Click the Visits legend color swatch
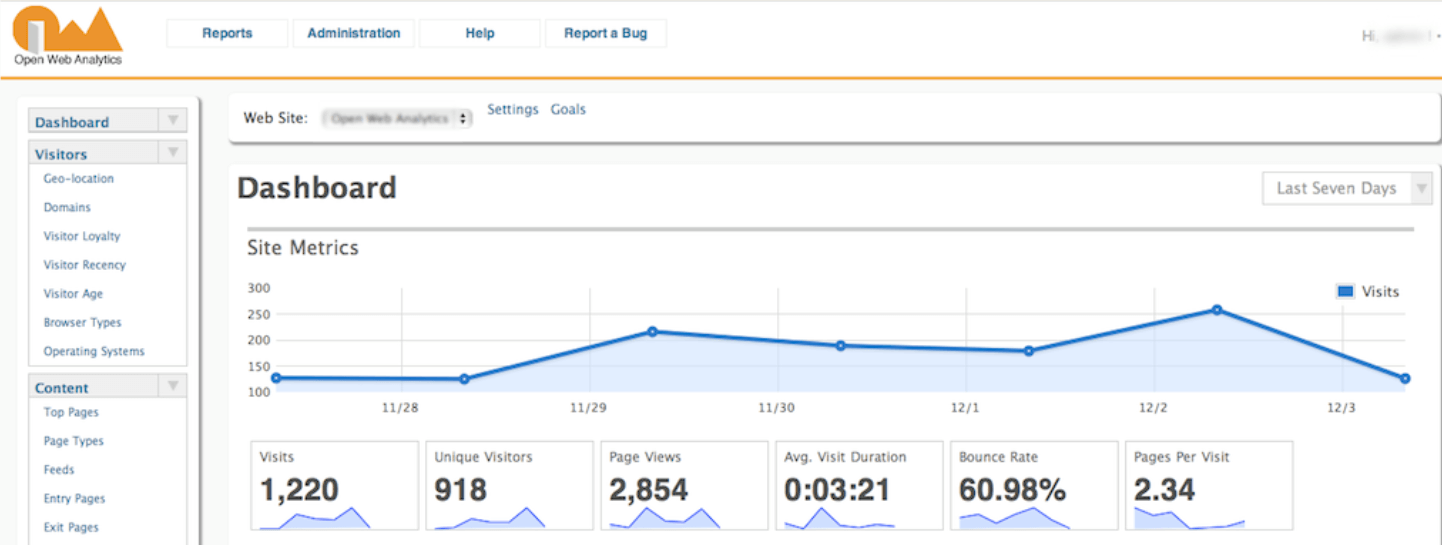1442x545 pixels. (1345, 292)
